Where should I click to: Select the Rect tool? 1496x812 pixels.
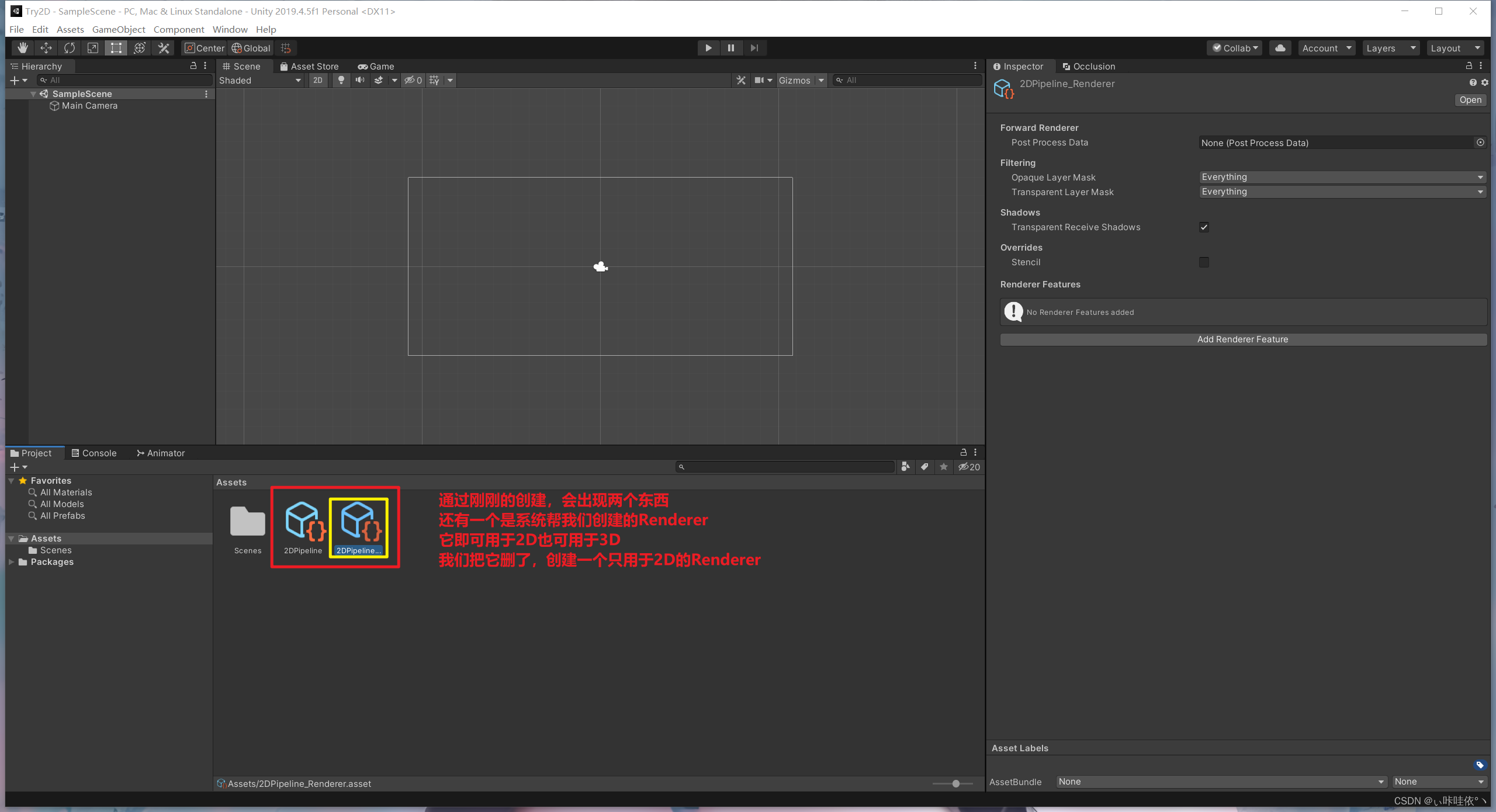tap(116, 48)
